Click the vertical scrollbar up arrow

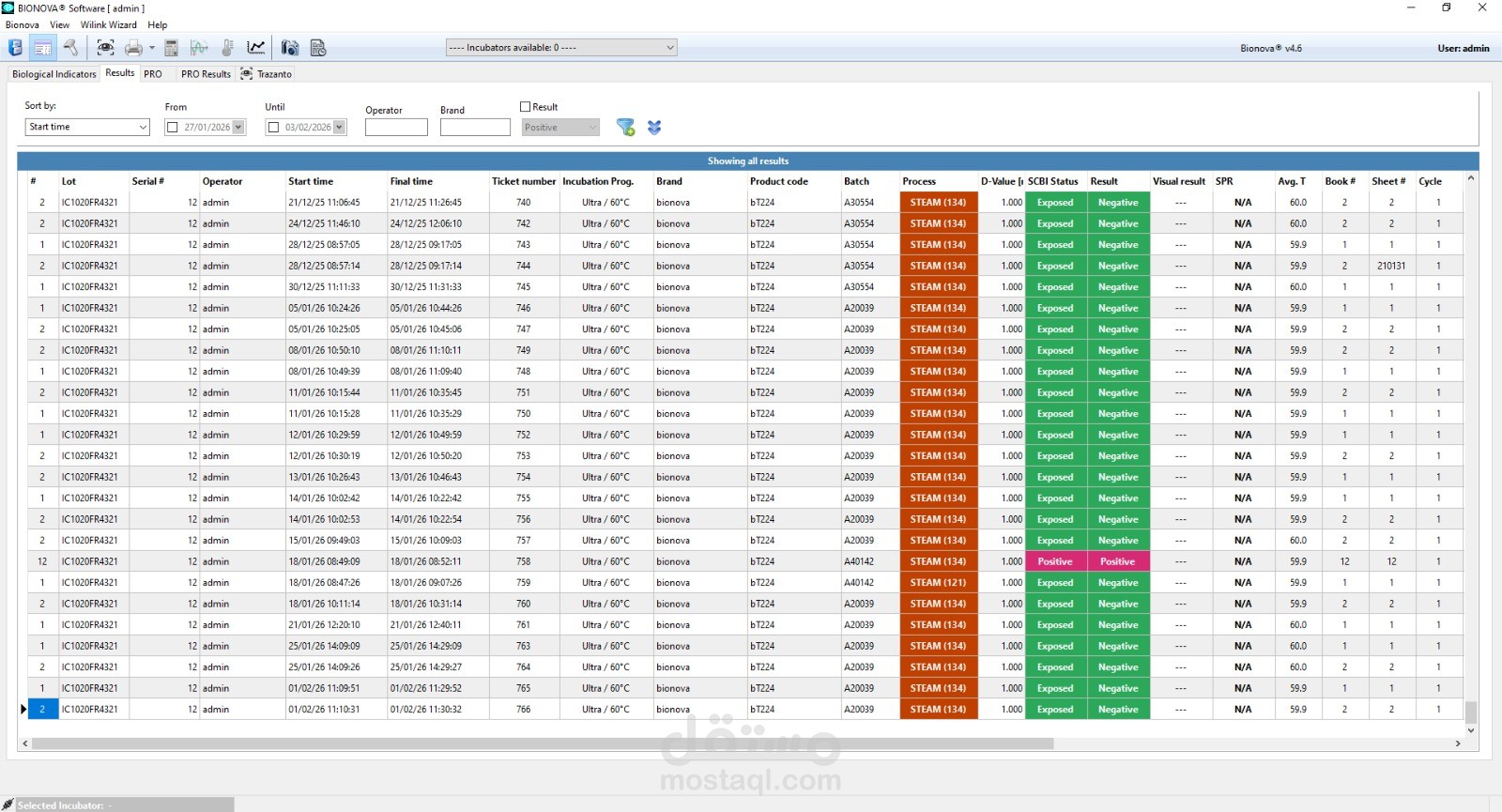pos(1471,177)
